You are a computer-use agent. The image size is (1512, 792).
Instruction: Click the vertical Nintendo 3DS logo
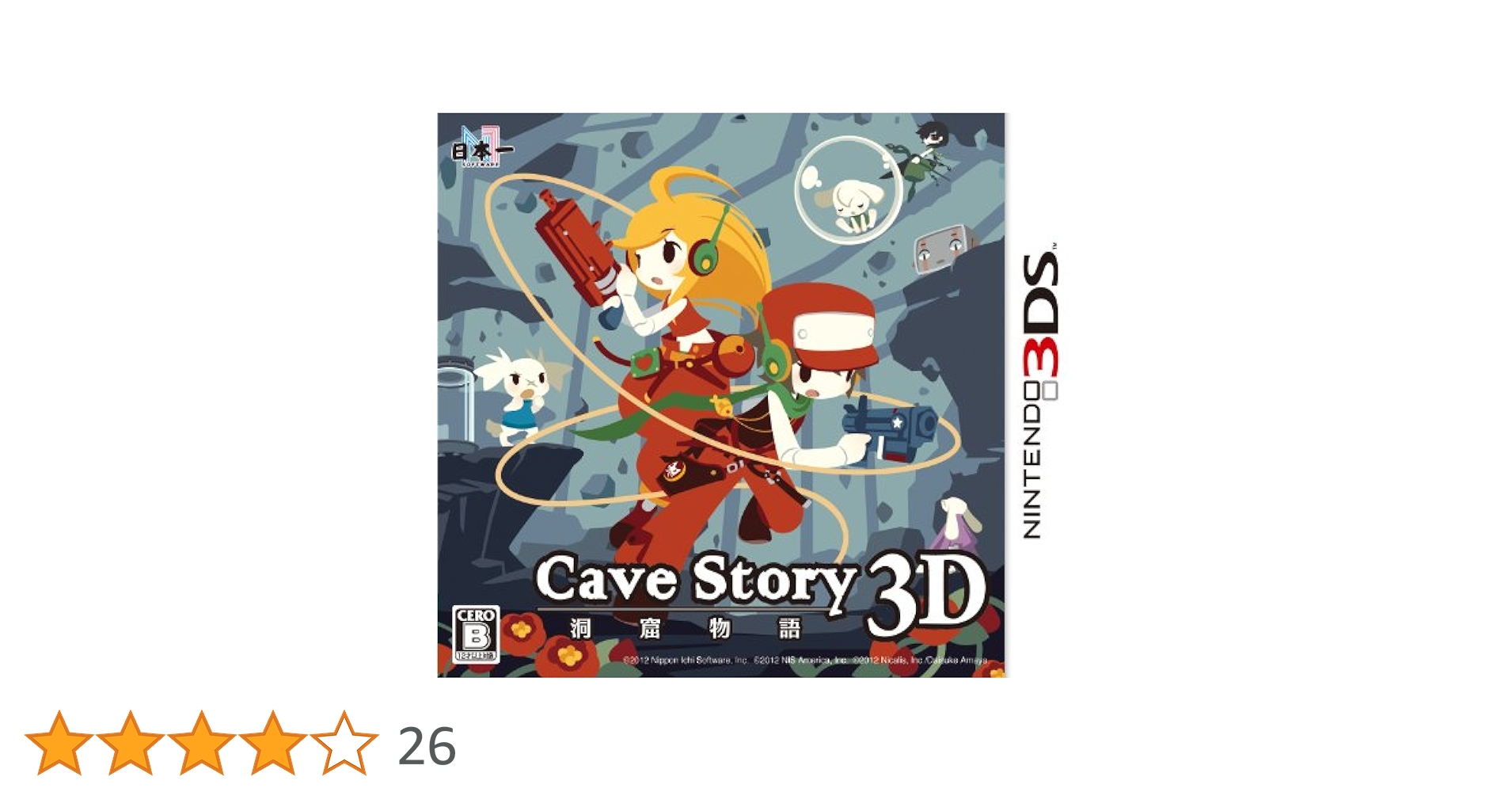(x=1040, y=391)
